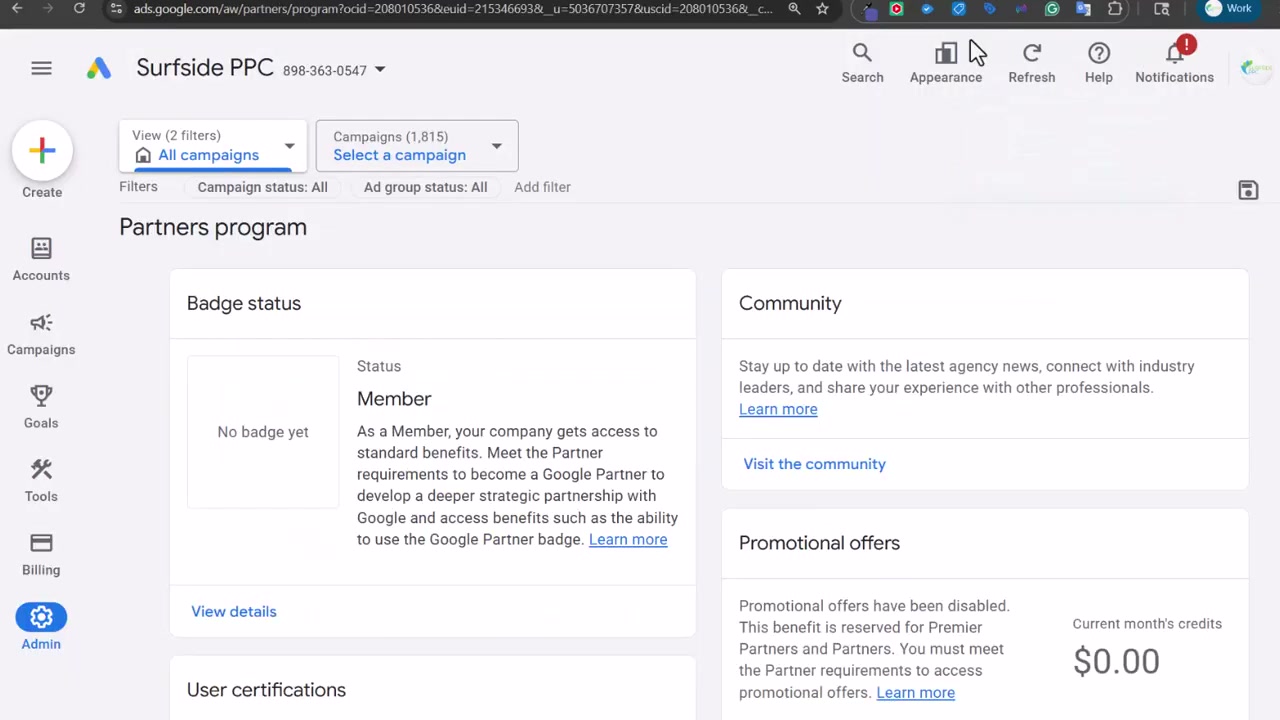Click the Community card title
This screenshot has width=1280, height=720.
pyautogui.click(x=790, y=303)
